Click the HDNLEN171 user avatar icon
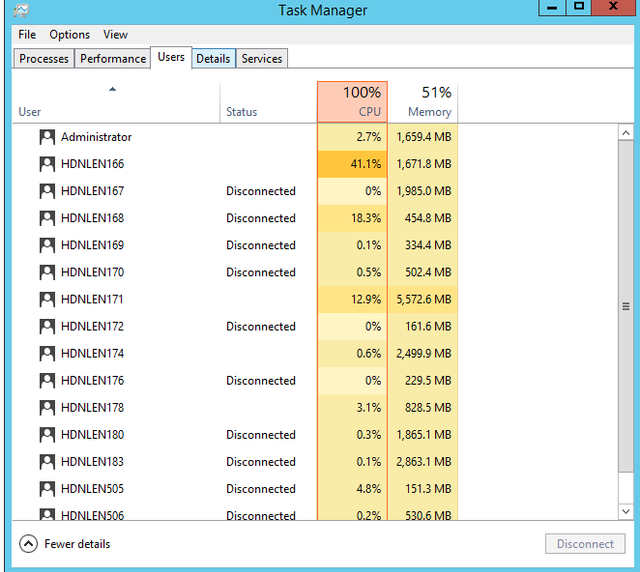 coord(47,299)
